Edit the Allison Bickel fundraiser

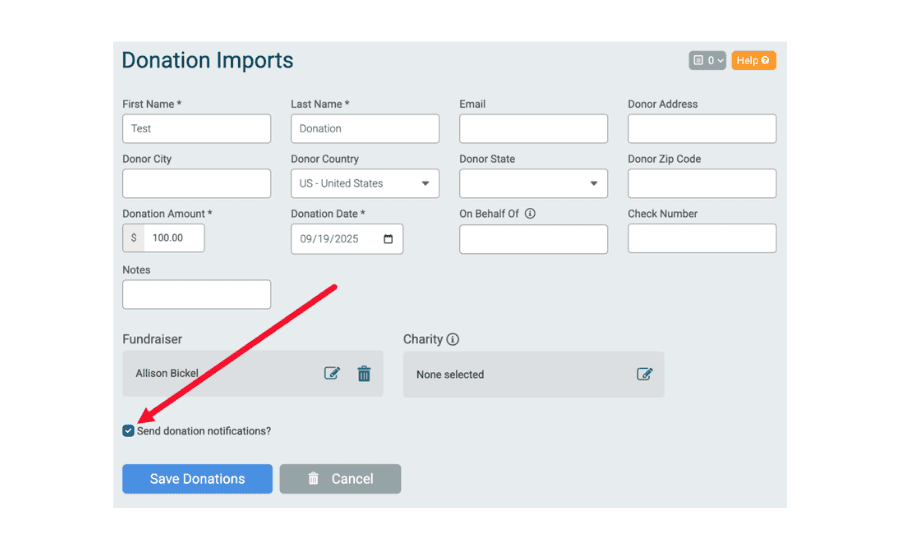[x=332, y=373]
